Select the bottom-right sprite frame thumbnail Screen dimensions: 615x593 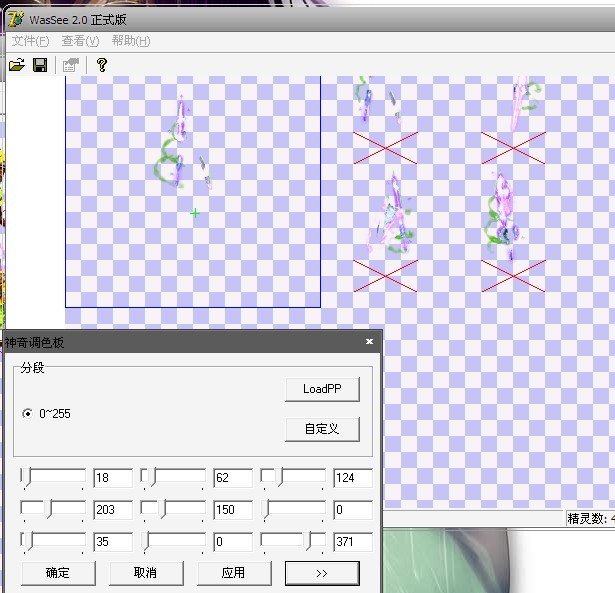[x=513, y=229]
